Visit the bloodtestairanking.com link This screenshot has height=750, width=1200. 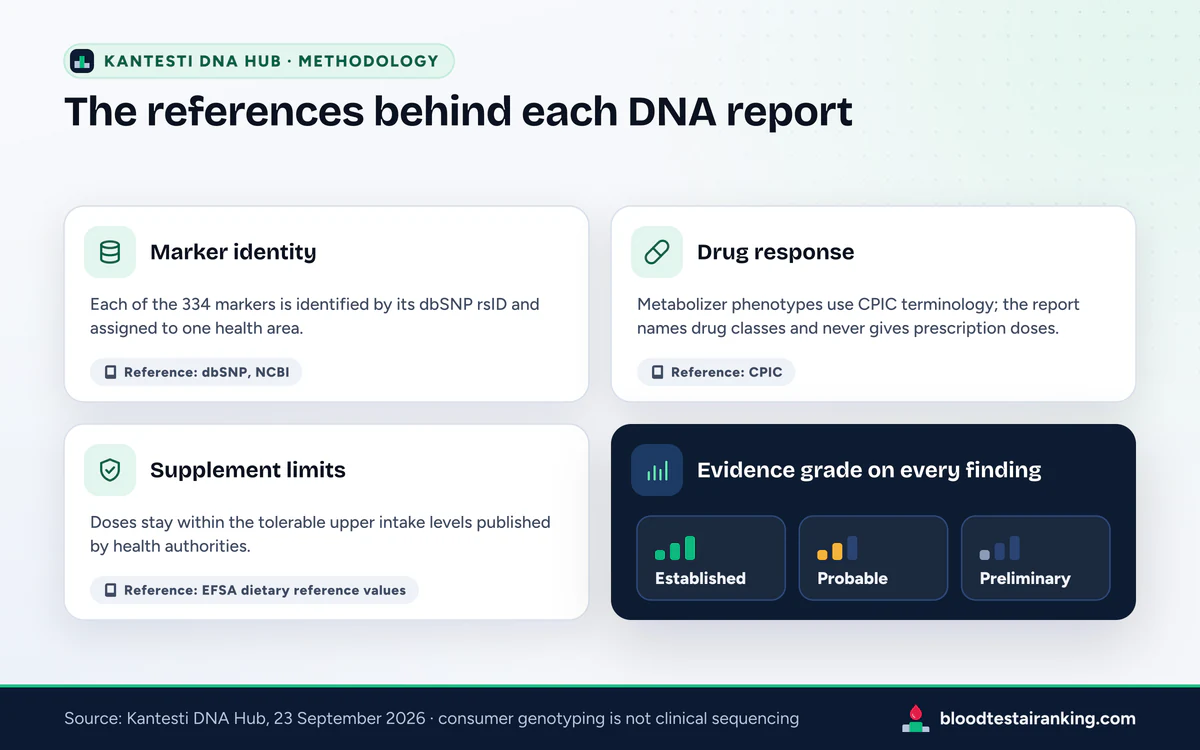pyautogui.click(x=1038, y=718)
